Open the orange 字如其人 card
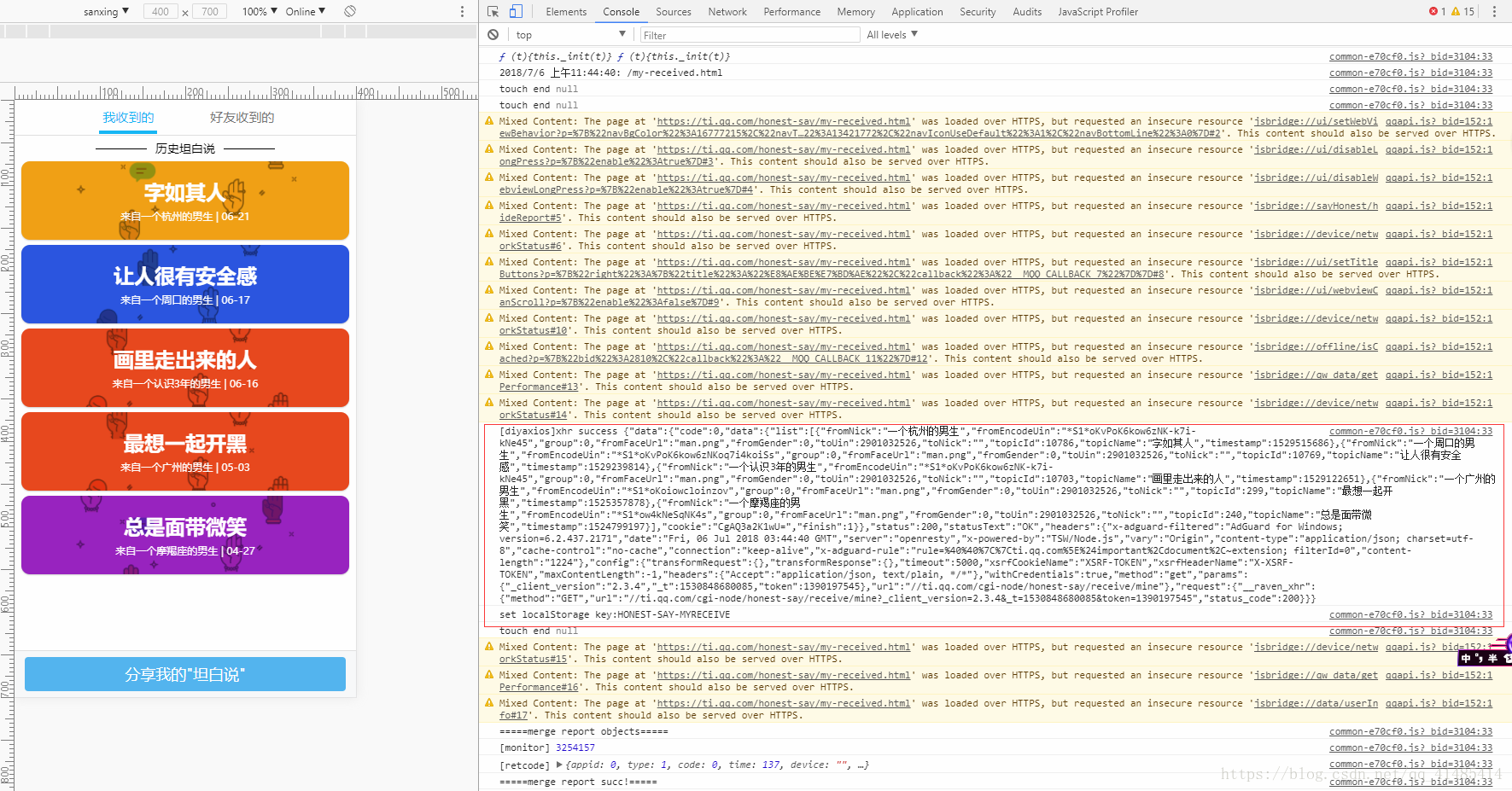 click(x=185, y=201)
